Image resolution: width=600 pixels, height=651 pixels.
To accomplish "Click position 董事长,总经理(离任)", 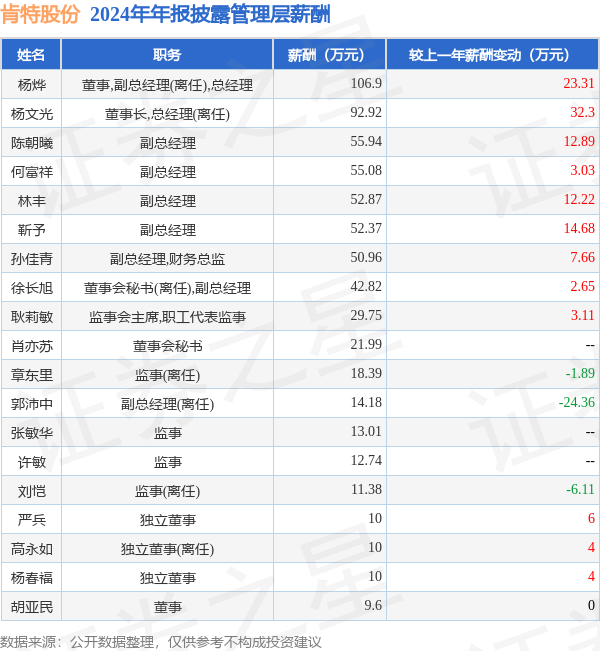I will [167, 114].
